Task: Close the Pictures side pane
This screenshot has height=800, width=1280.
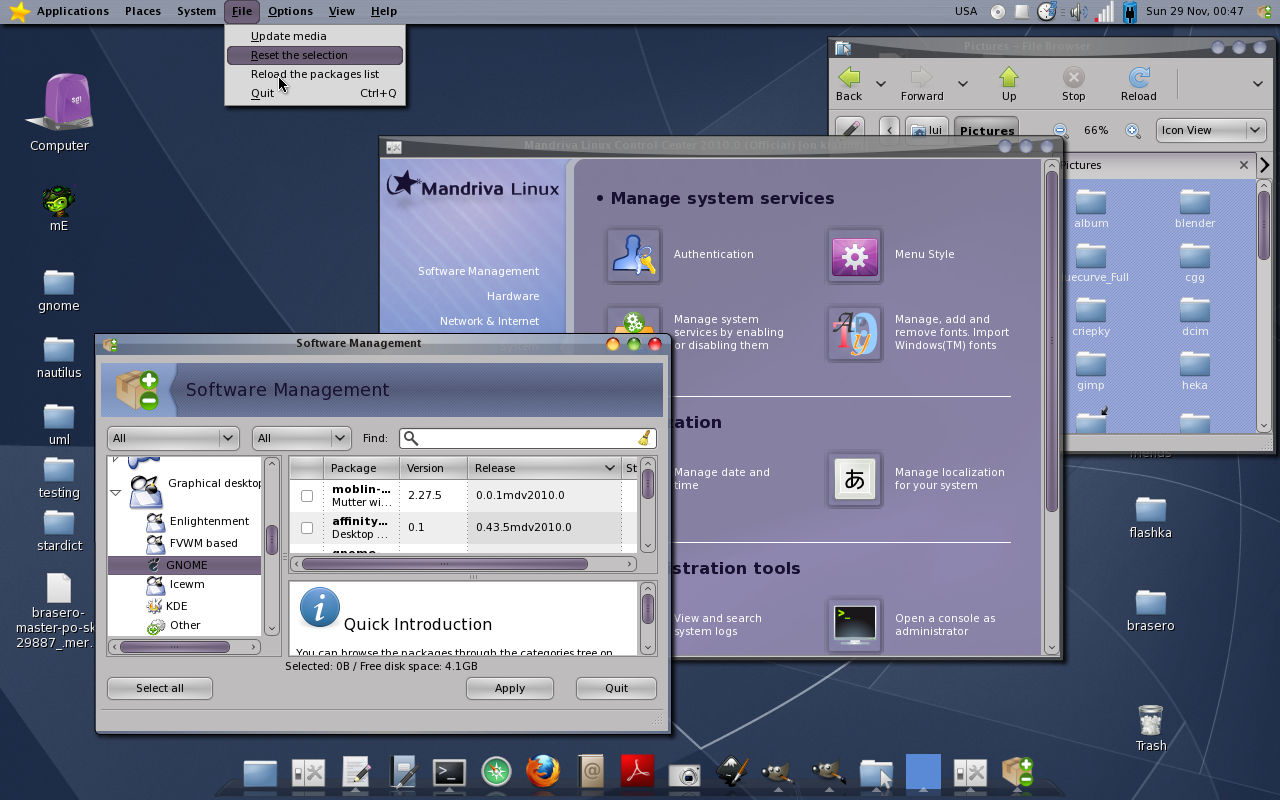Action: click(x=1244, y=165)
